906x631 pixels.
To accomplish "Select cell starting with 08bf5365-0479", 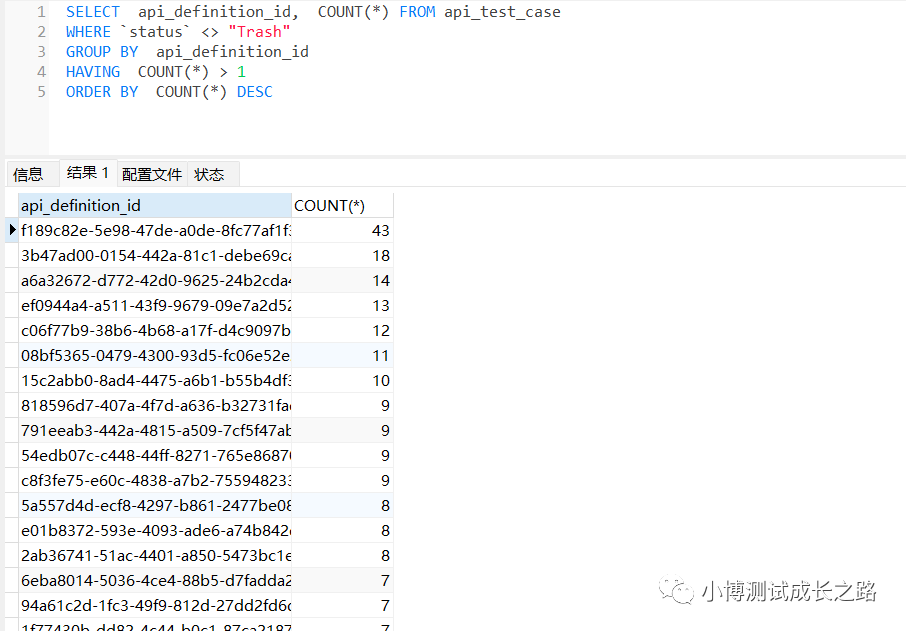I will [x=155, y=355].
